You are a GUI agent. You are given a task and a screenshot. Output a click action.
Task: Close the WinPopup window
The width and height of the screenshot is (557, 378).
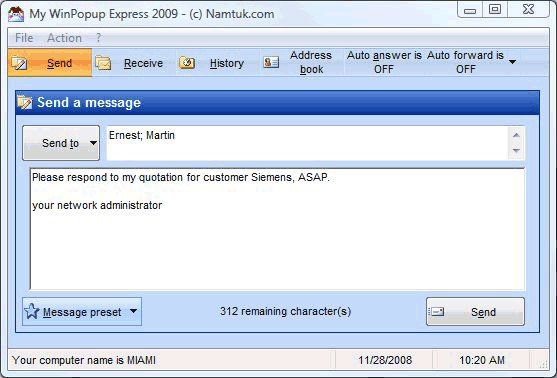click(528, 10)
